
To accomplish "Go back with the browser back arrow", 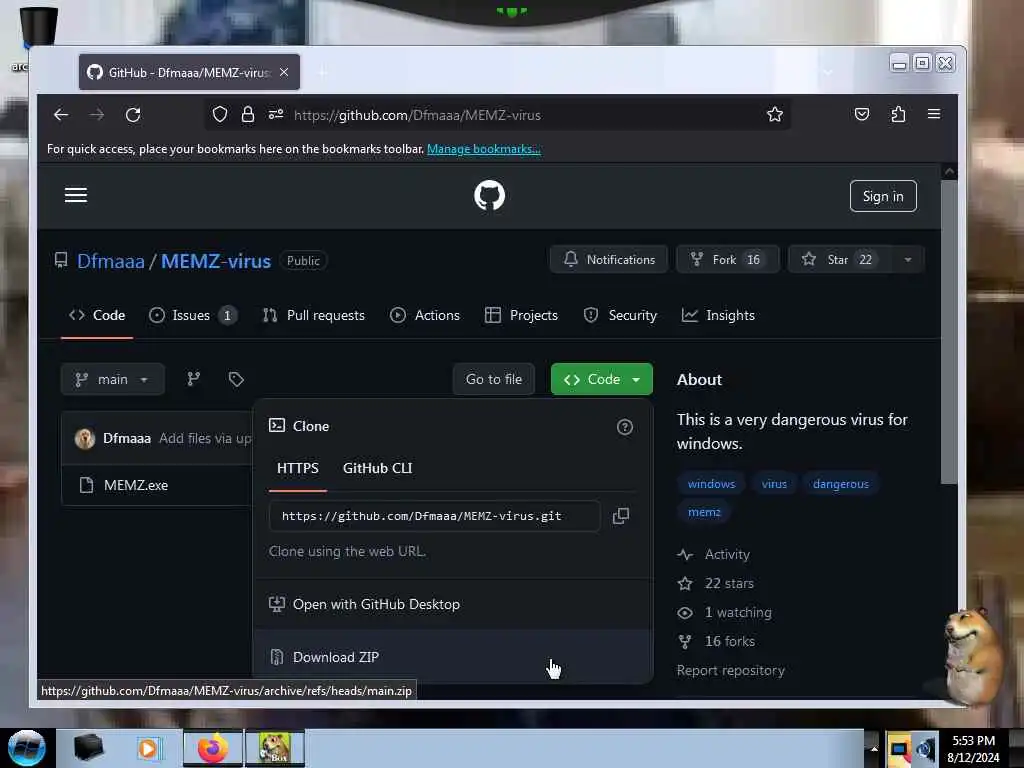I will coord(61,115).
